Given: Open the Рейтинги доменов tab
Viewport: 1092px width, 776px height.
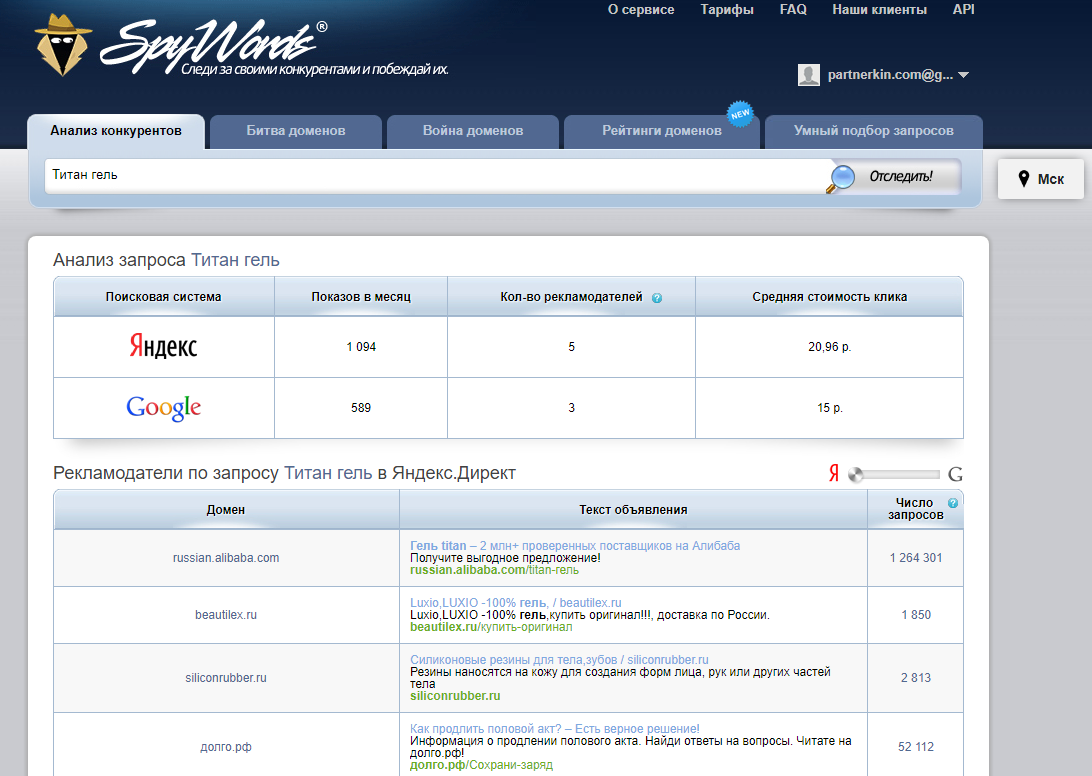Looking at the screenshot, I should click(x=661, y=131).
